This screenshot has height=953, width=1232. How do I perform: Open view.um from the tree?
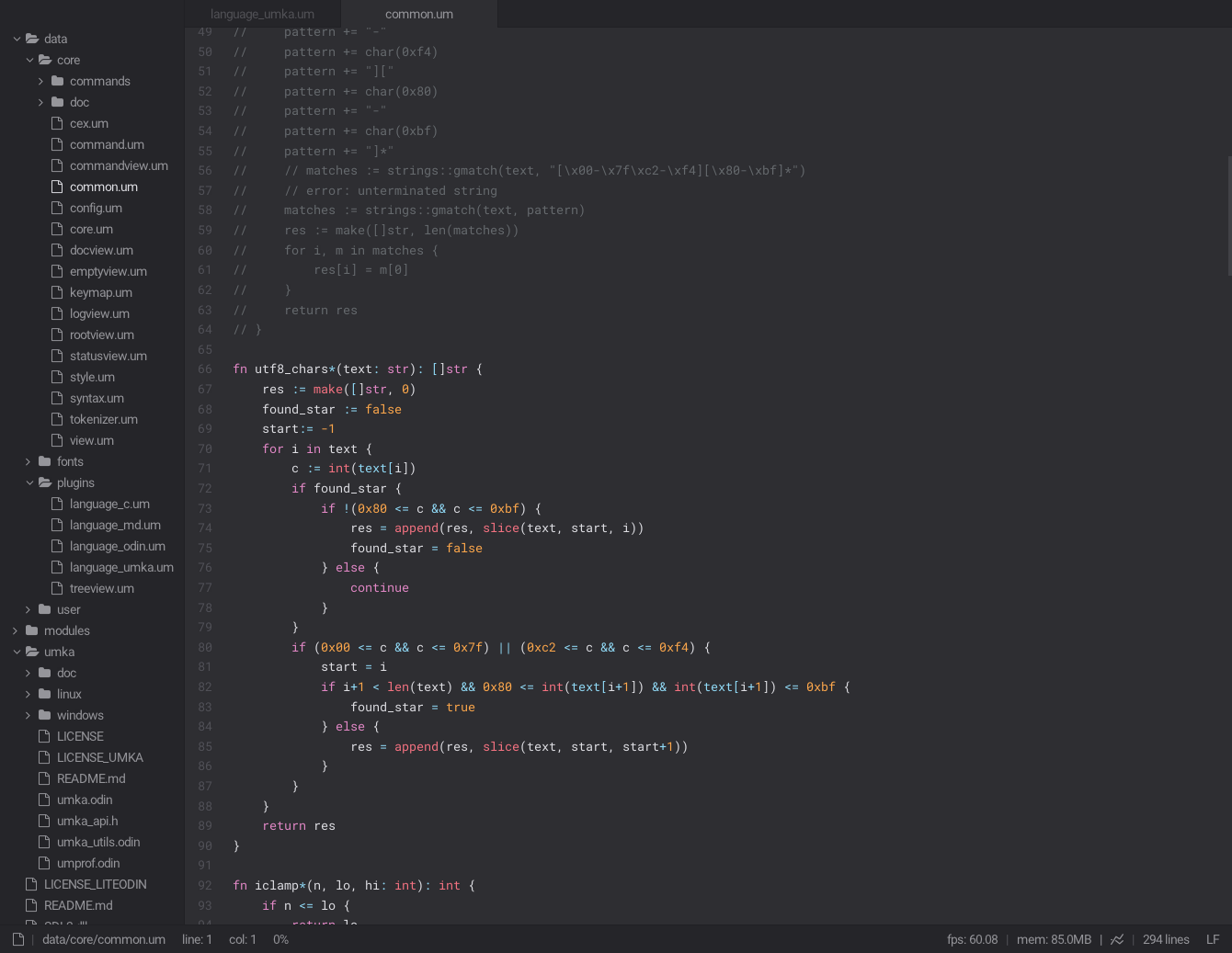coord(92,440)
